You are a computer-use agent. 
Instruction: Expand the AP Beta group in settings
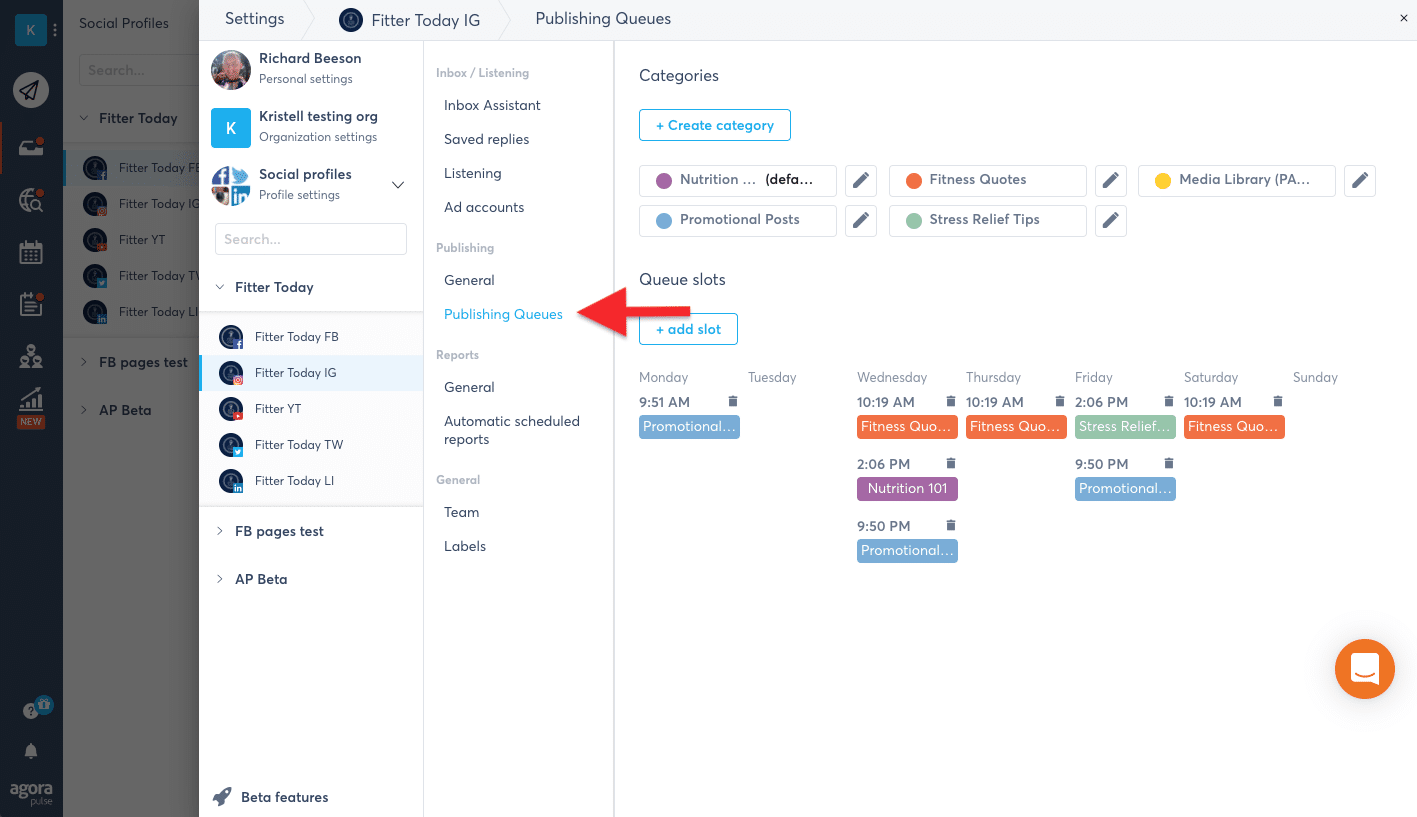point(220,579)
